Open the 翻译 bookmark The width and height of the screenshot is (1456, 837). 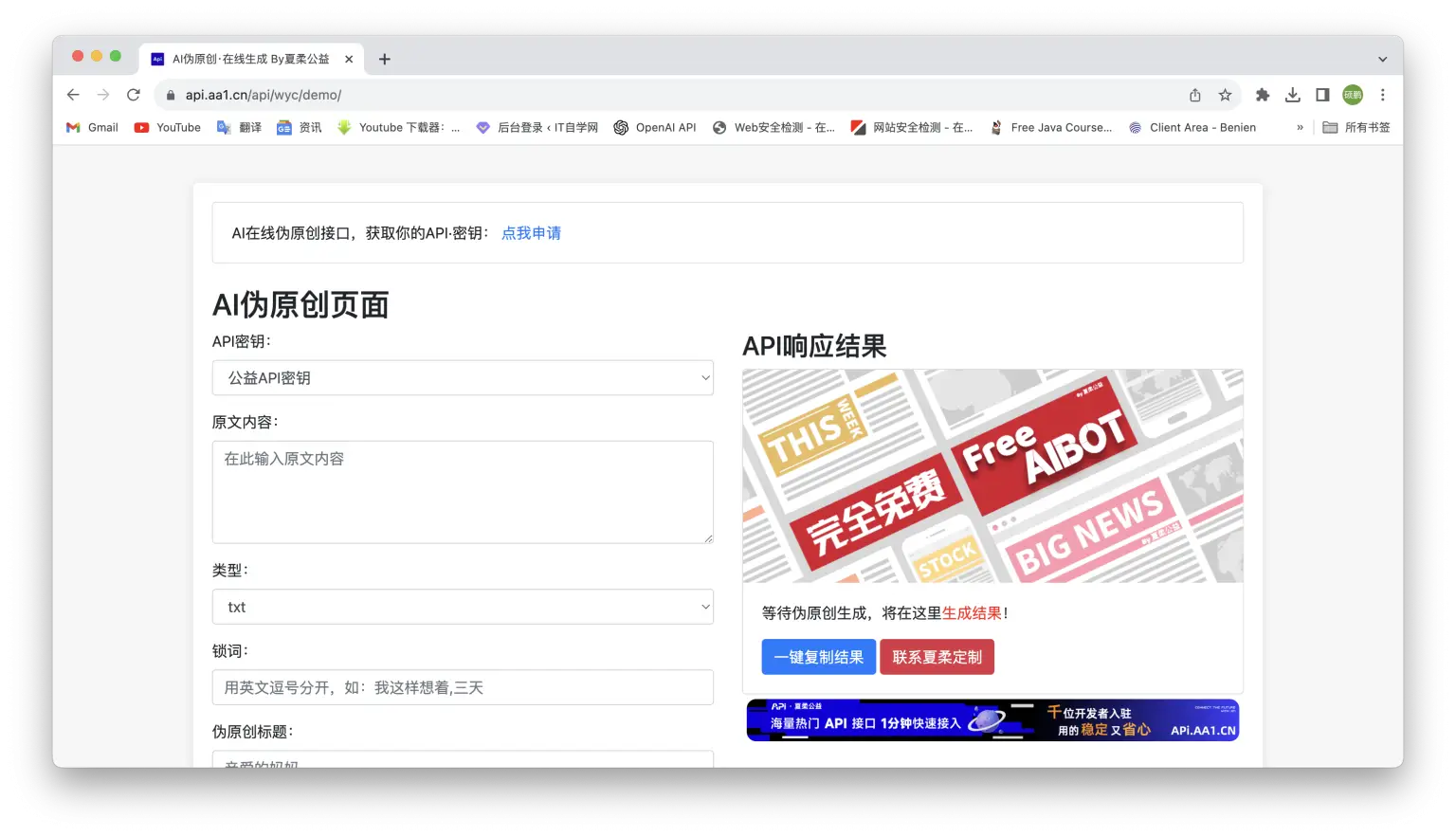tap(239, 127)
